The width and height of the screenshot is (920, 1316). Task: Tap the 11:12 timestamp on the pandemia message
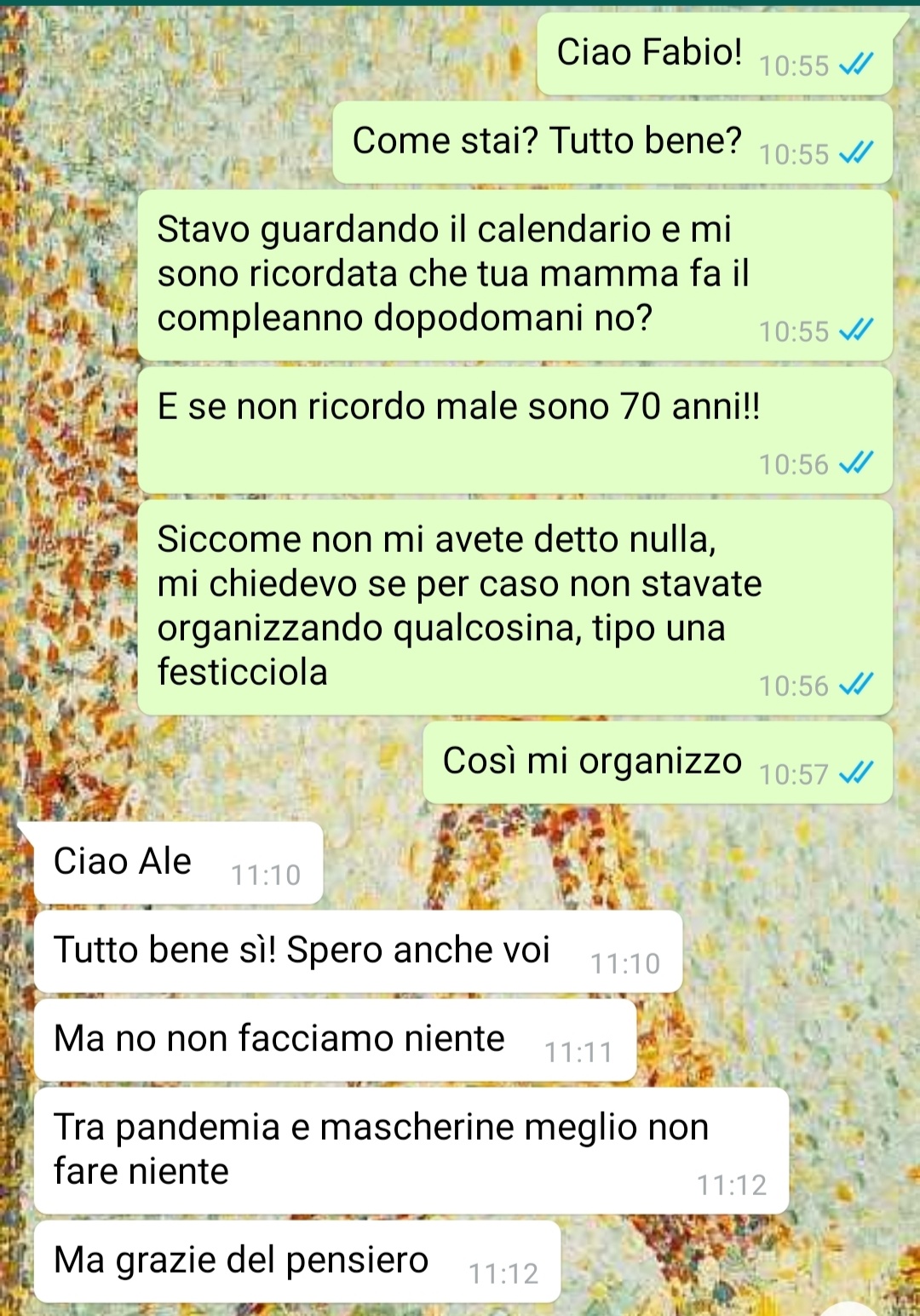732,1185
